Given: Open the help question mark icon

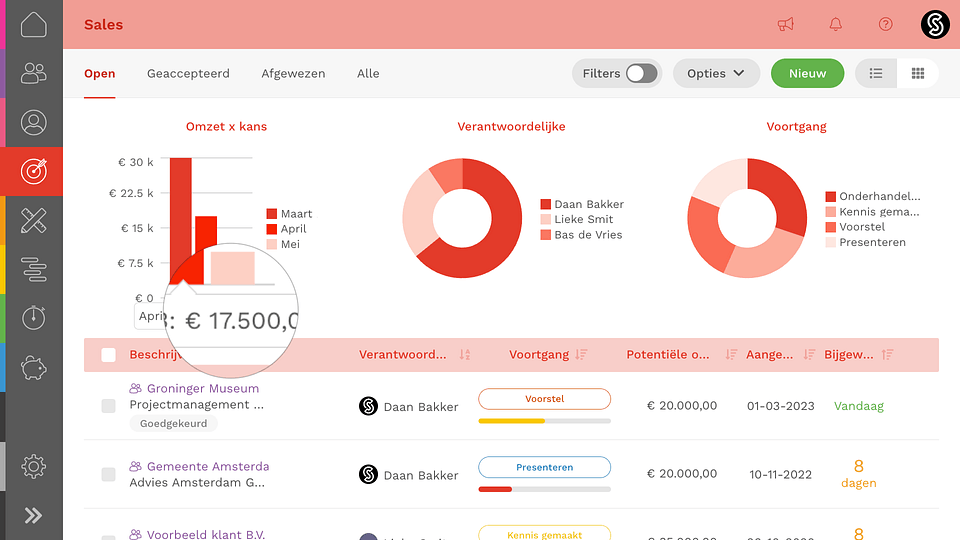Looking at the screenshot, I should point(885,24).
